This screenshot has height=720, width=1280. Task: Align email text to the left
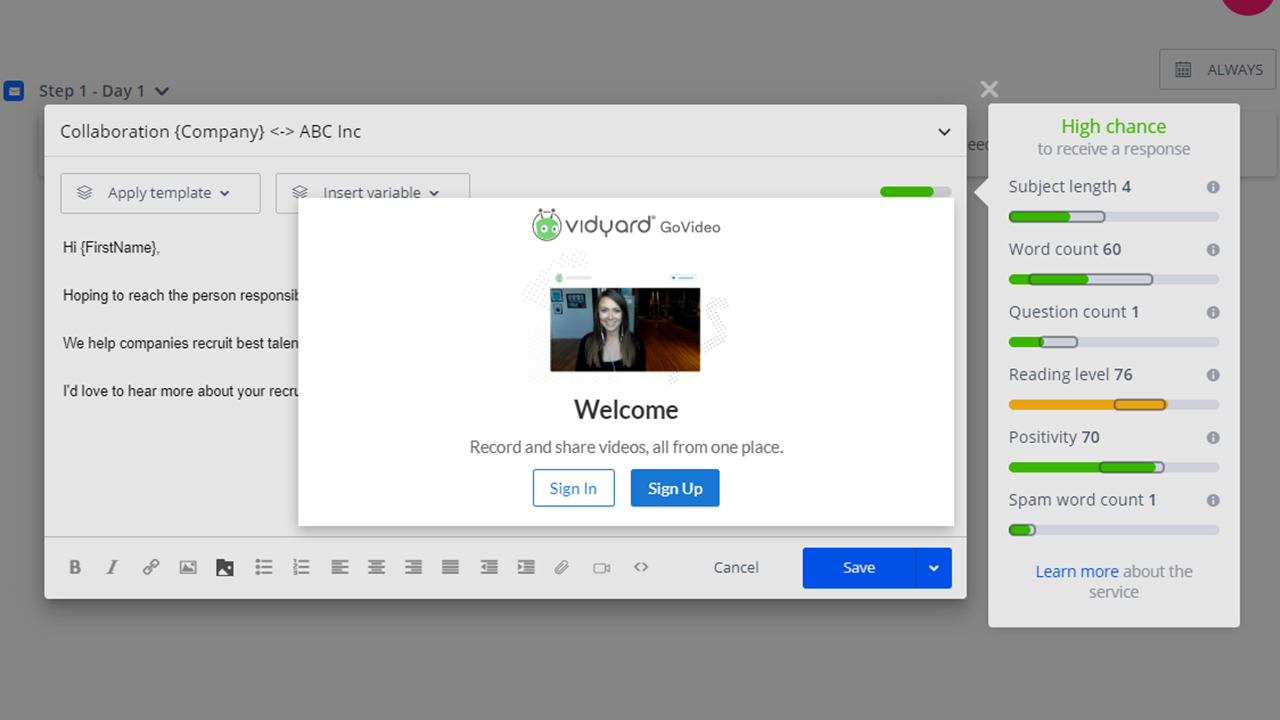point(340,567)
